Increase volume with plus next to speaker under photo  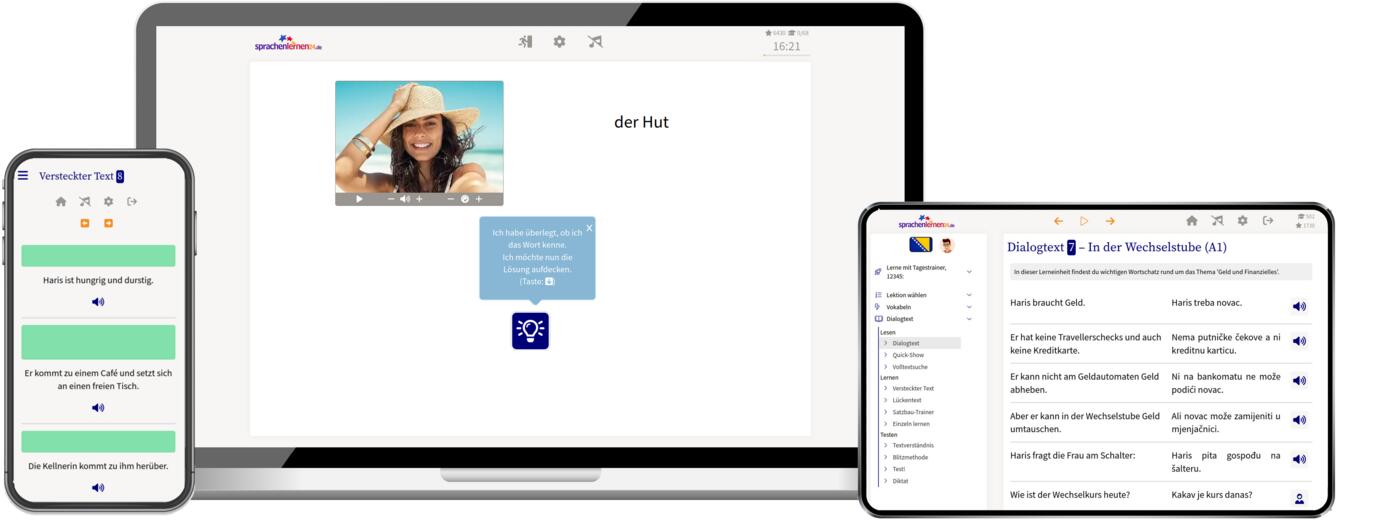(x=419, y=199)
